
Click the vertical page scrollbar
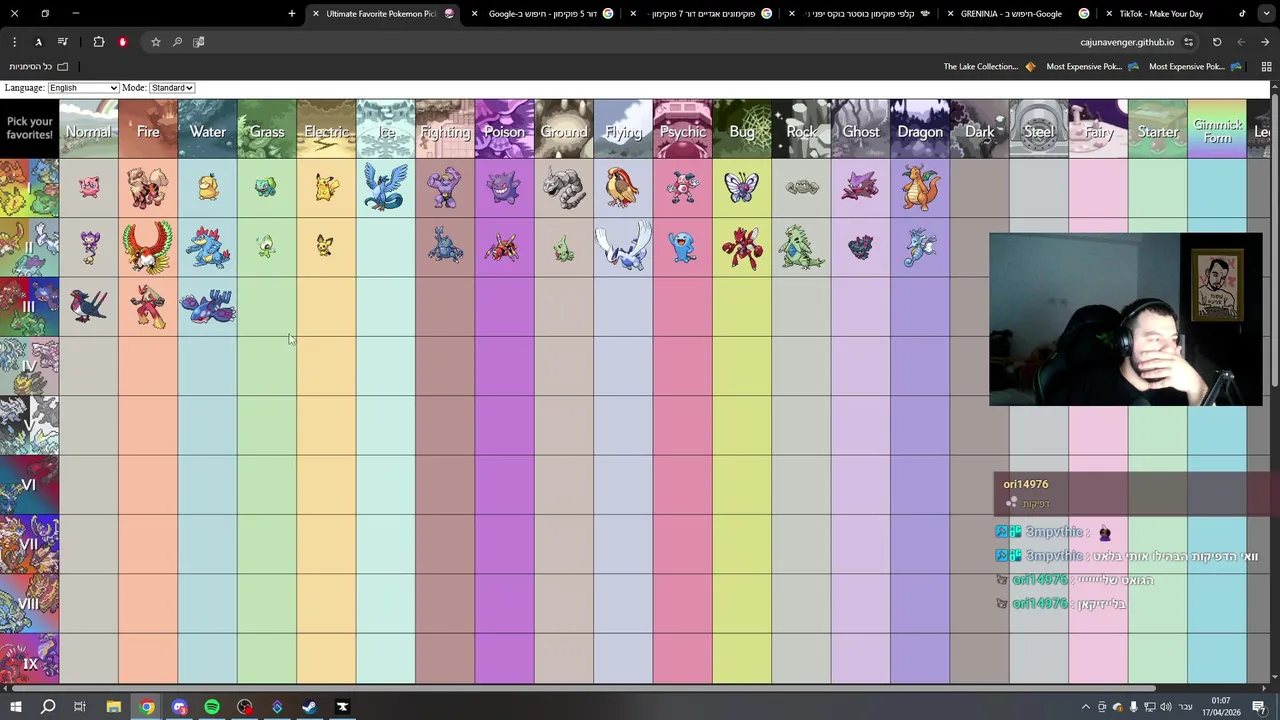[1275, 240]
